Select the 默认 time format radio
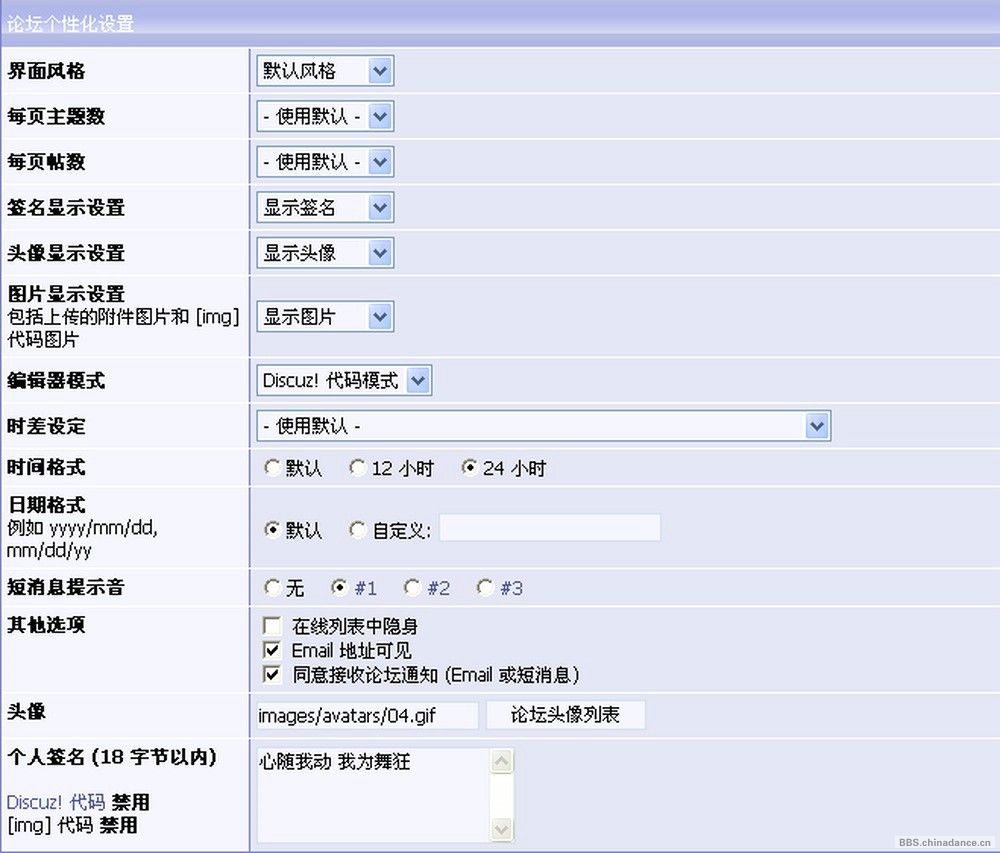The width and height of the screenshot is (1000, 853). pos(272,468)
